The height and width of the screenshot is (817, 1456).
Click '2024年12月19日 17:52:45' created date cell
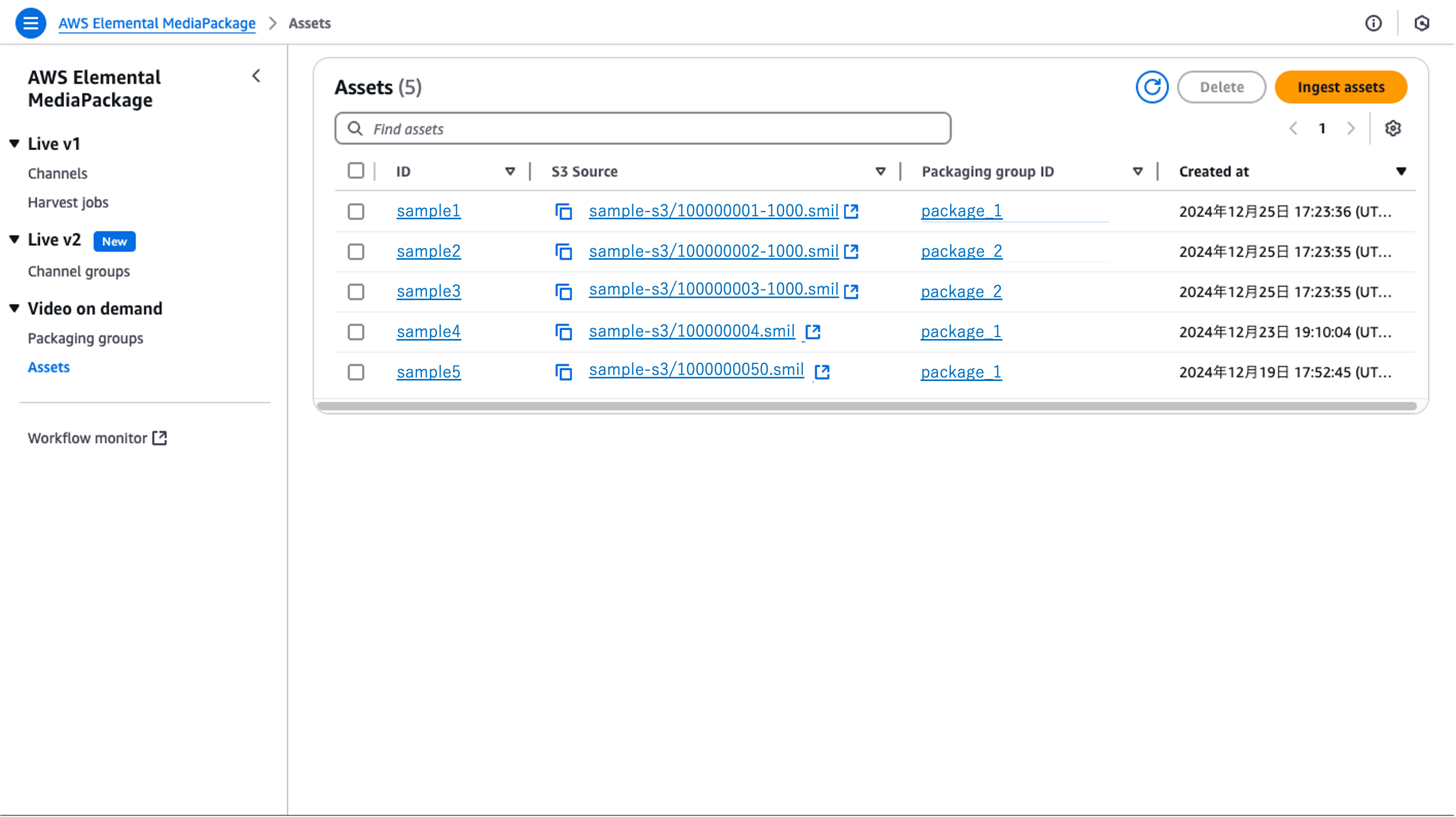pyautogui.click(x=1285, y=372)
